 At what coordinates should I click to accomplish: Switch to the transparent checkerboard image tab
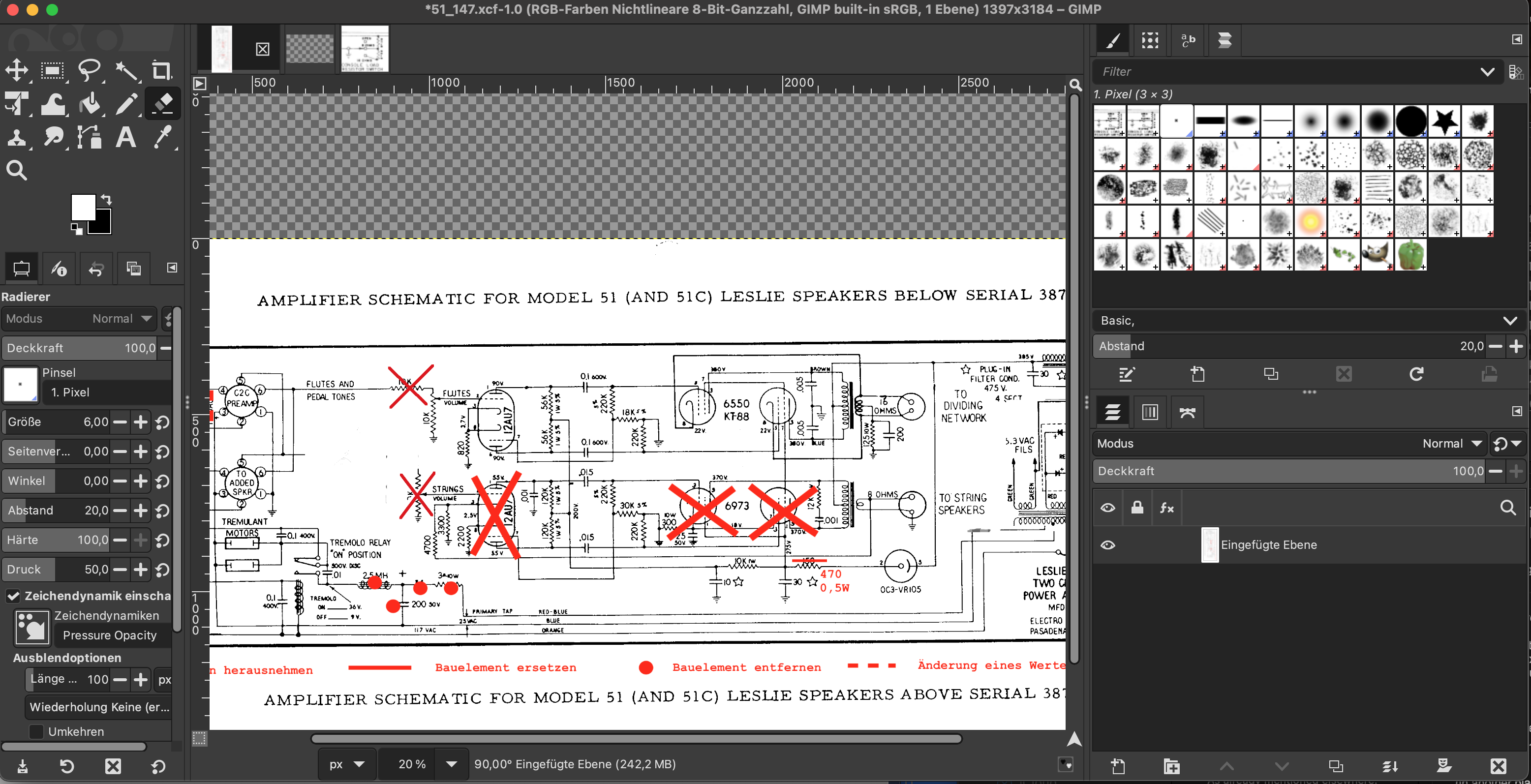click(309, 49)
